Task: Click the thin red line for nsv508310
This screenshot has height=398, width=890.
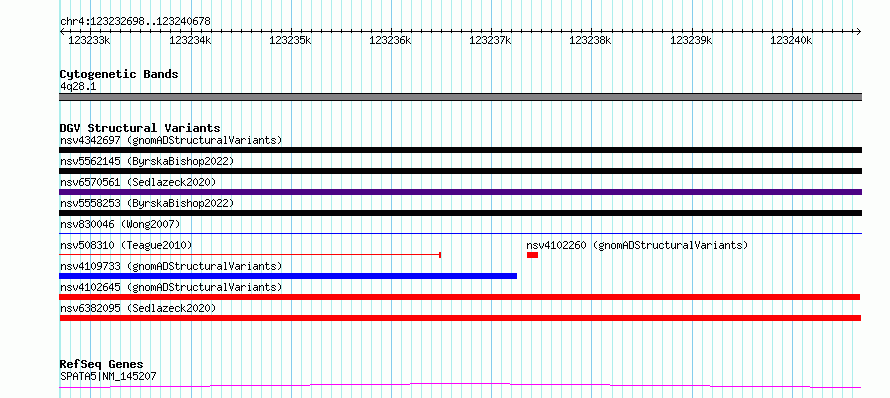Action: (x=250, y=255)
